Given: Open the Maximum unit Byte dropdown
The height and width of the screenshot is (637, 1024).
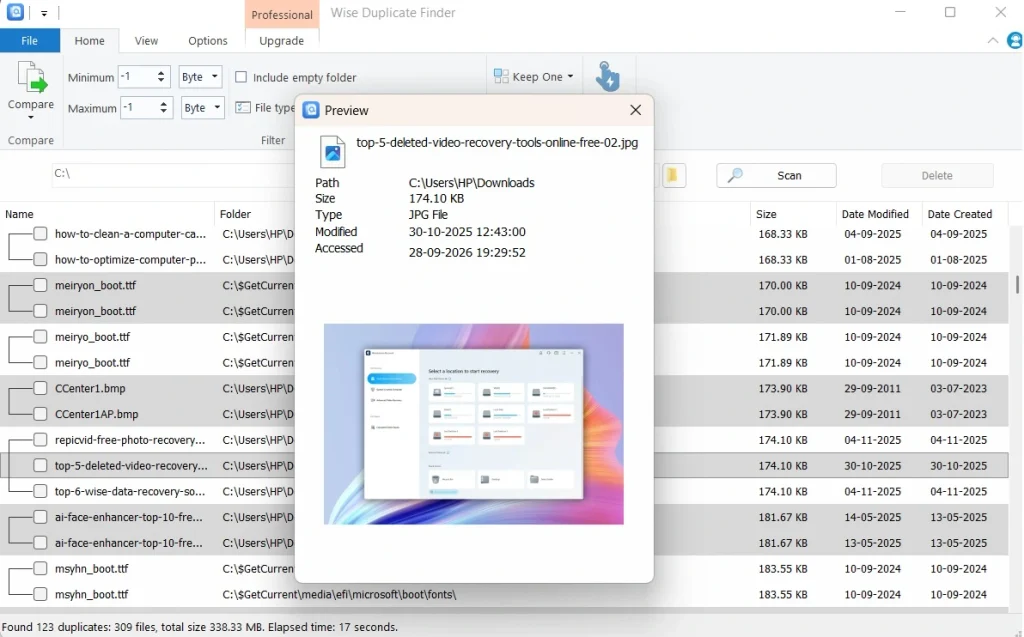Looking at the screenshot, I should pos(202,108).
